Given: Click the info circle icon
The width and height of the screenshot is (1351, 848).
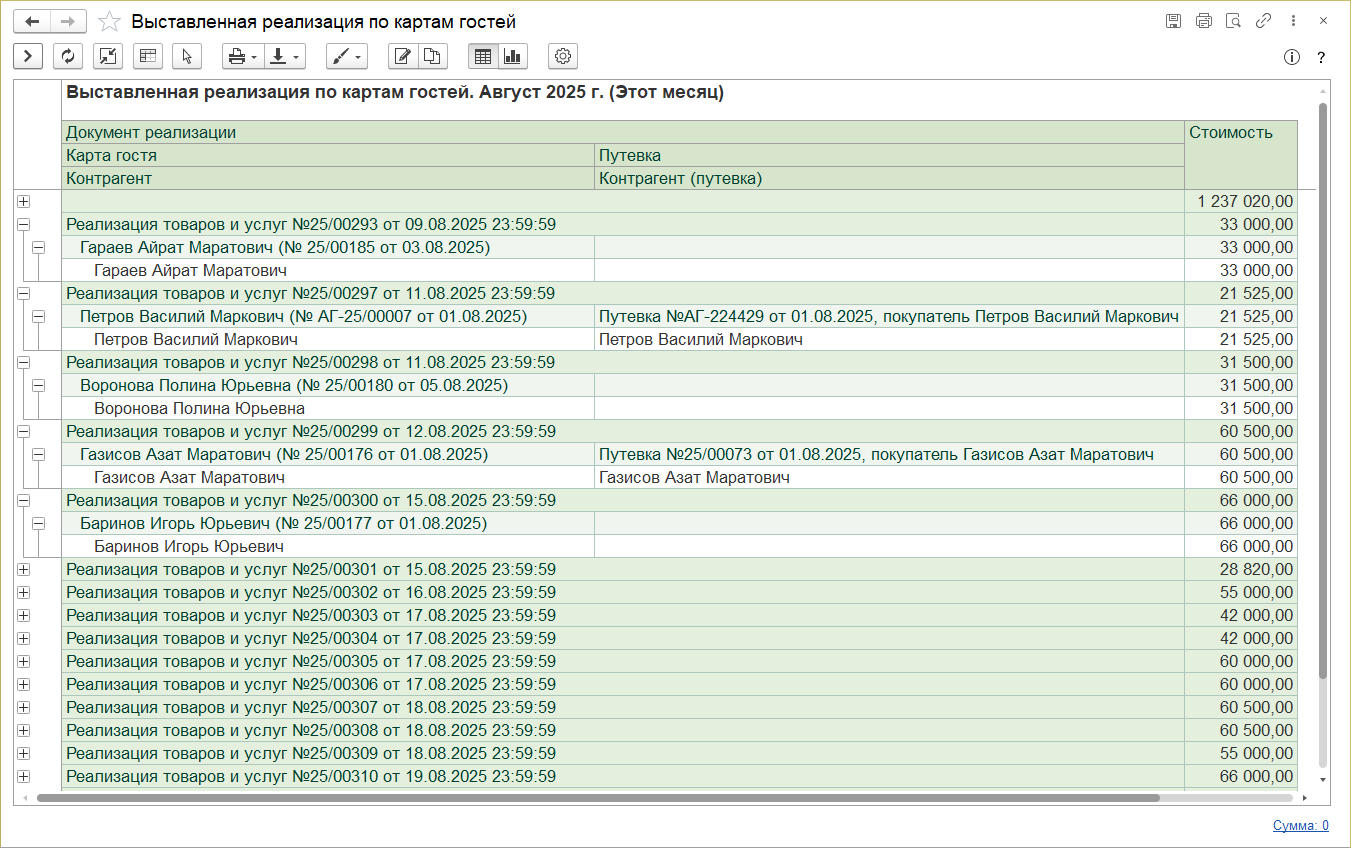Looking at the screenshot, I should pyautogui.click(x=1291, y=57).
